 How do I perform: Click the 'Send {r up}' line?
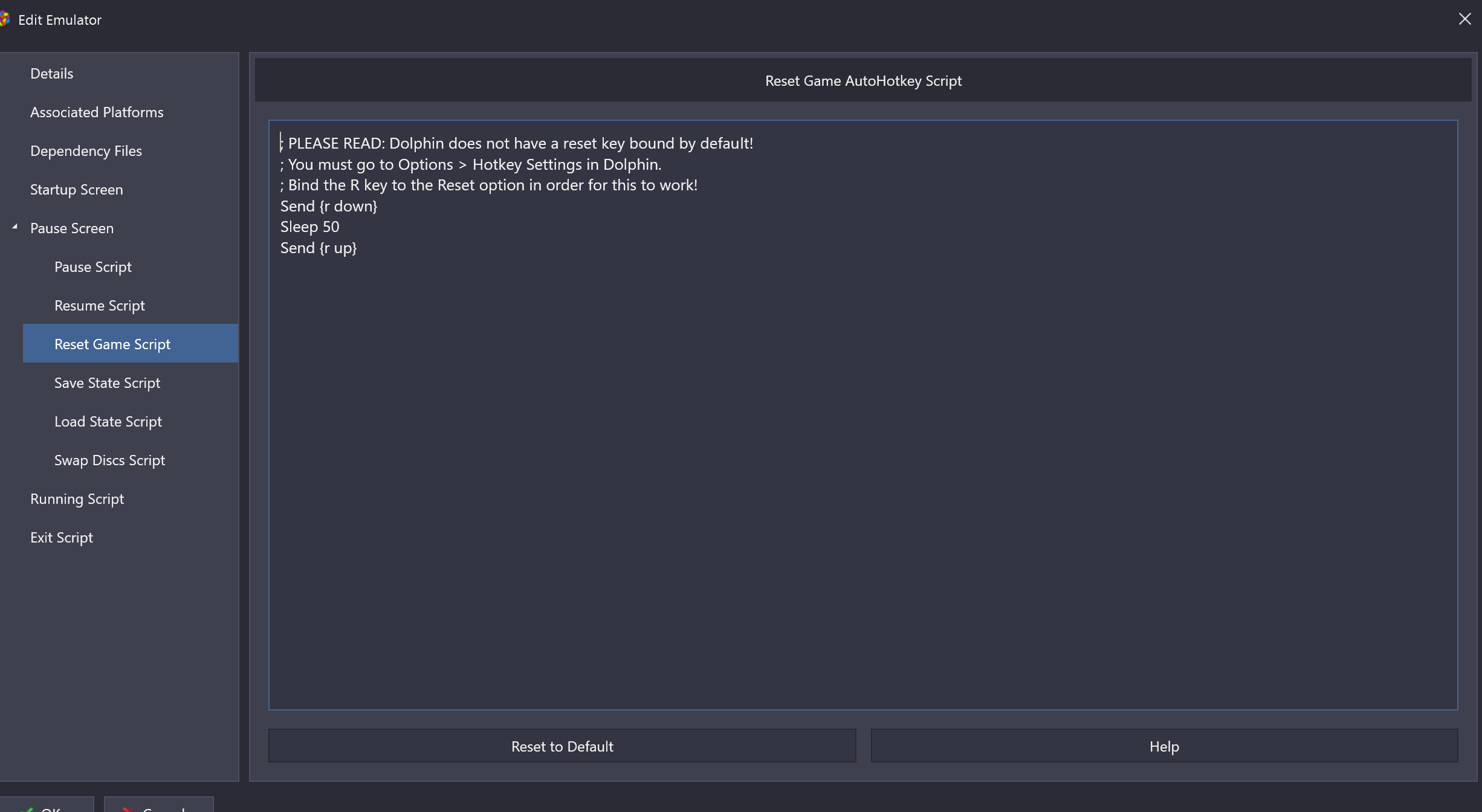pos(318,248)
